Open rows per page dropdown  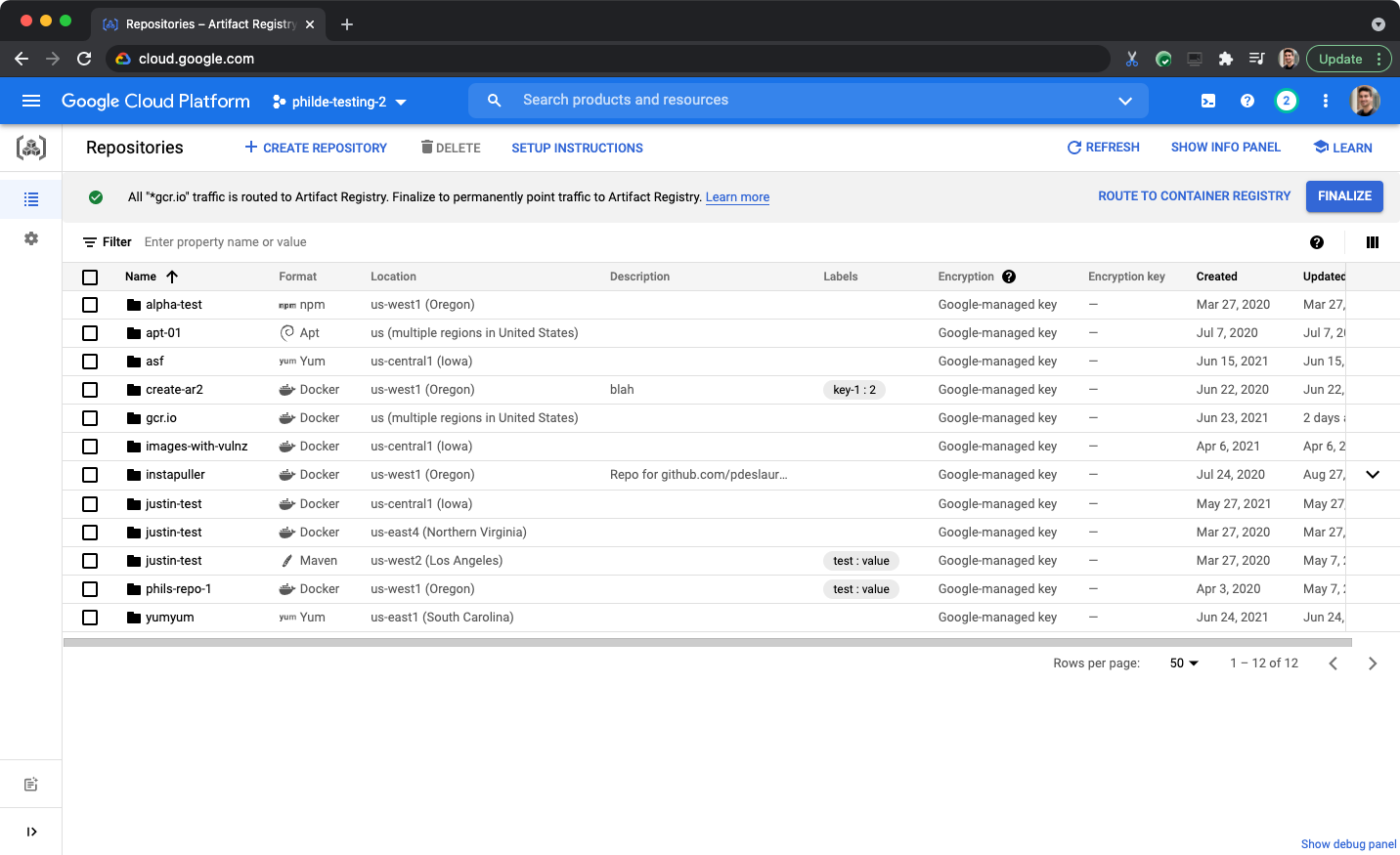(1184, 663)
